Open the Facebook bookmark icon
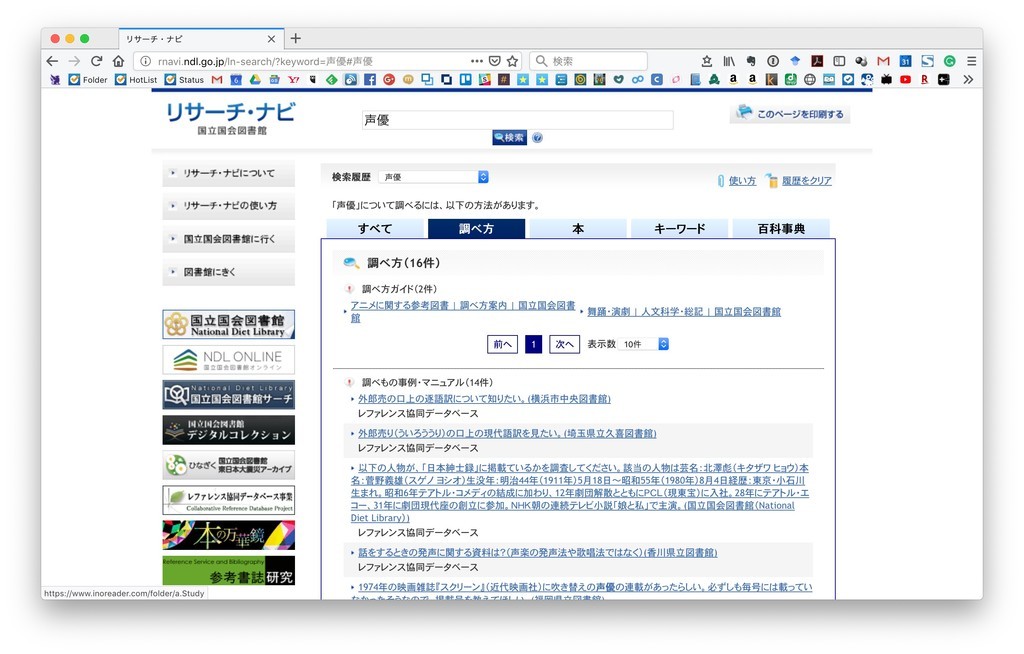This screenshot has width=1024, height=654. (370, 80)
